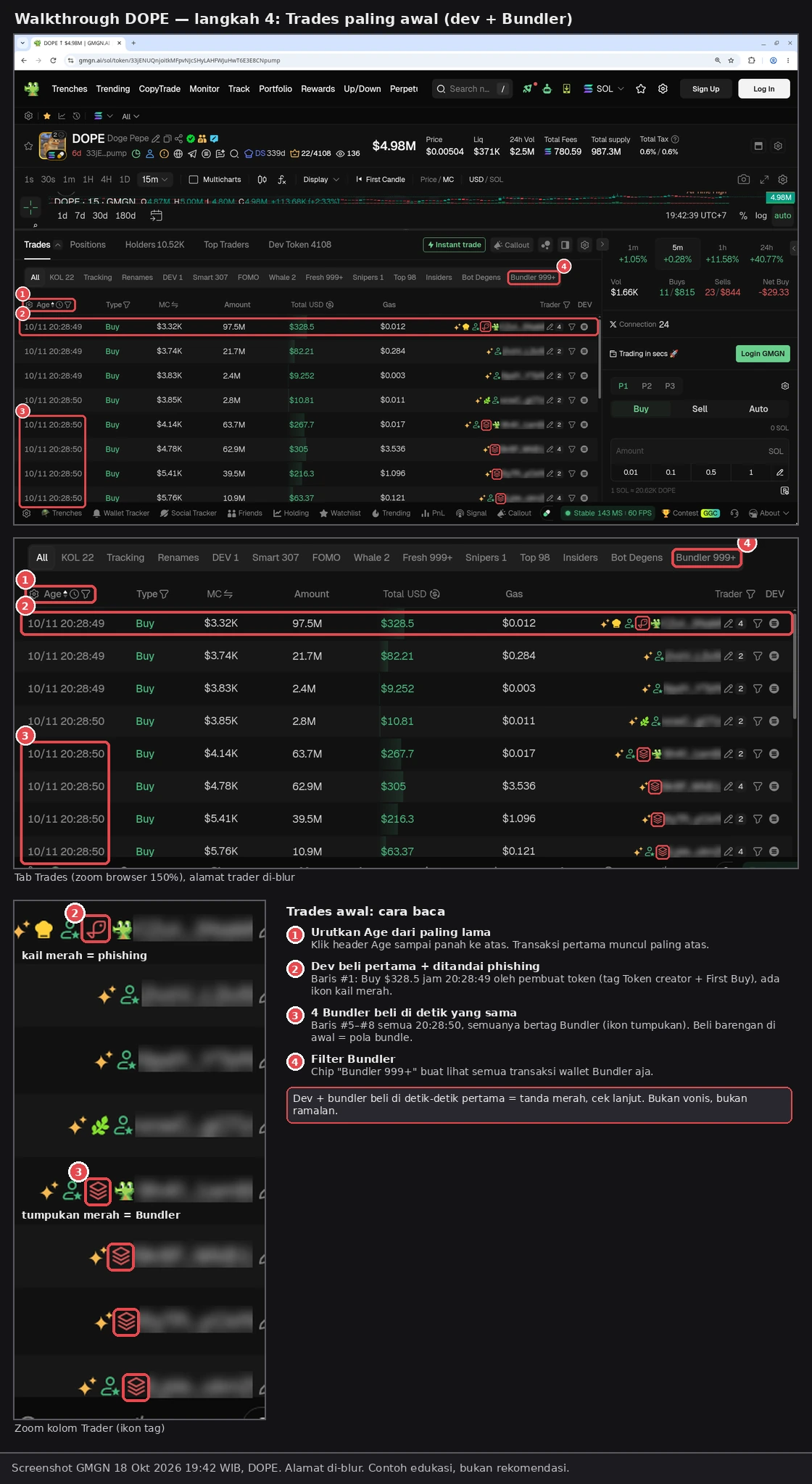This screenshot has height=1484, width=812.
Task: Switch to Holders 10.52K tab
Action: [x=154, y=245]
